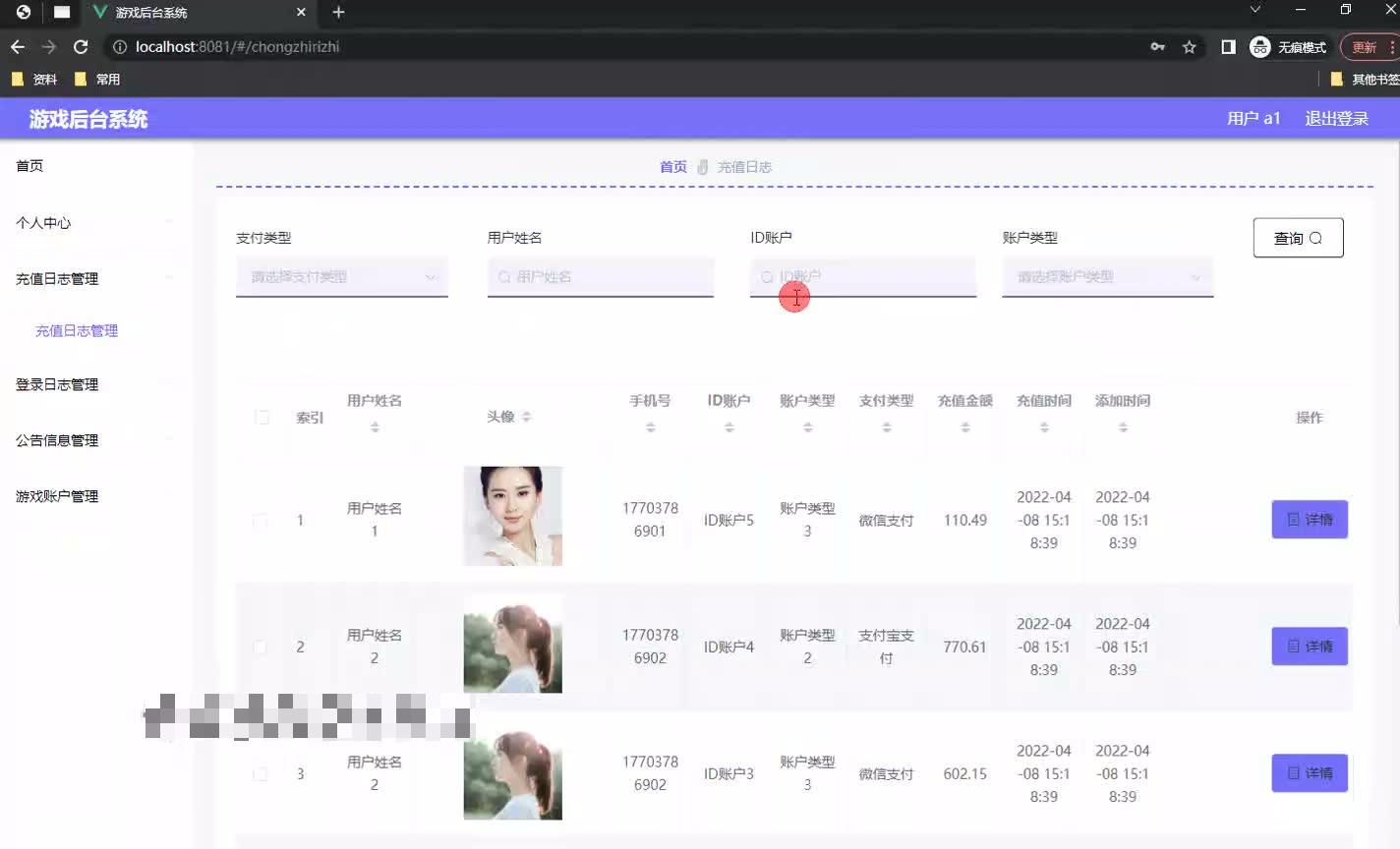This screenshot has height=849, width=1400.
Task: Click the page refresh icon in the browser
Action: click(x=81, y=46)
